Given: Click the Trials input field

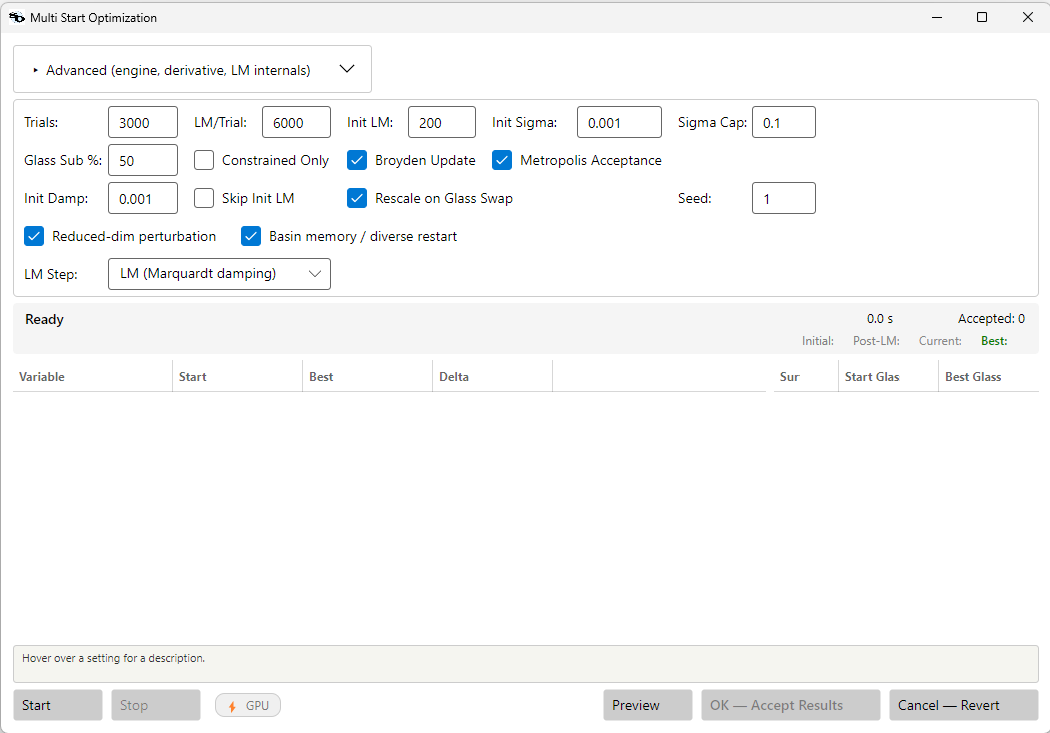Looking at the screenshot, I should (x=143, y=123).
